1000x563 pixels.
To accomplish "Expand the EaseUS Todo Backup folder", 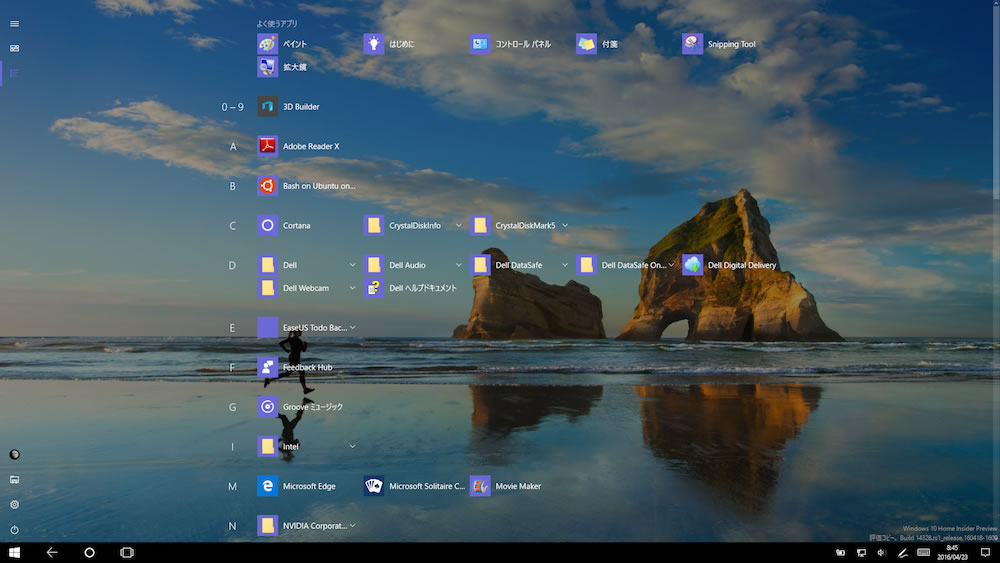I will [x=352, y=327].
